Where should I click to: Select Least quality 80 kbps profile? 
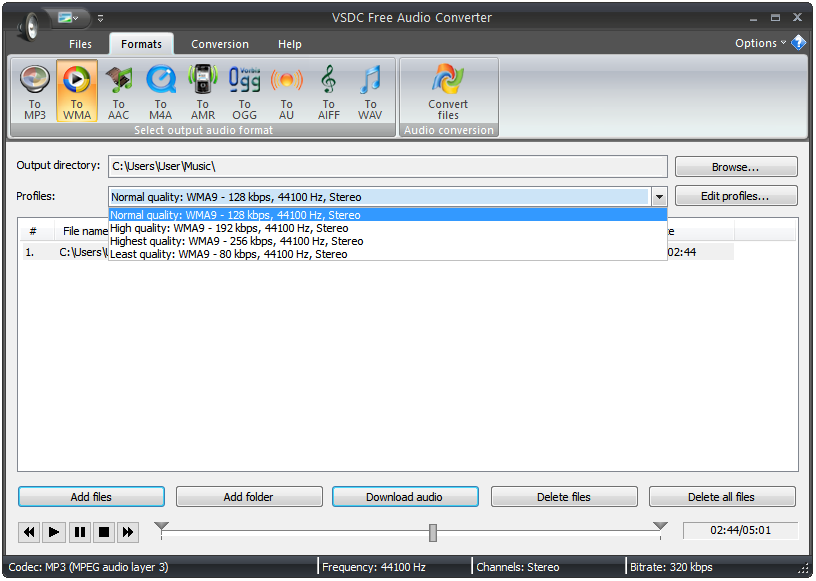388,254
